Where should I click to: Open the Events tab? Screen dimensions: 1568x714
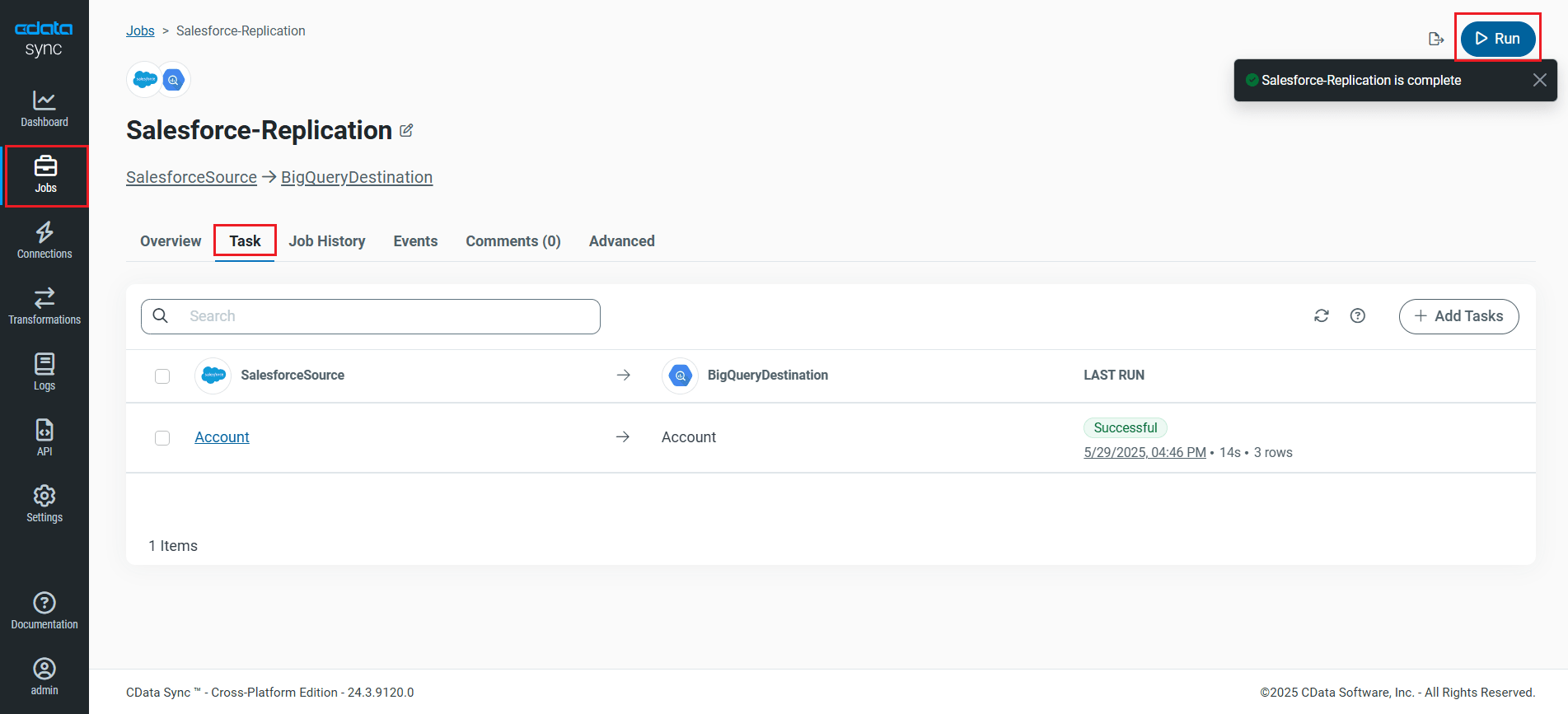(x=415, y=241)
